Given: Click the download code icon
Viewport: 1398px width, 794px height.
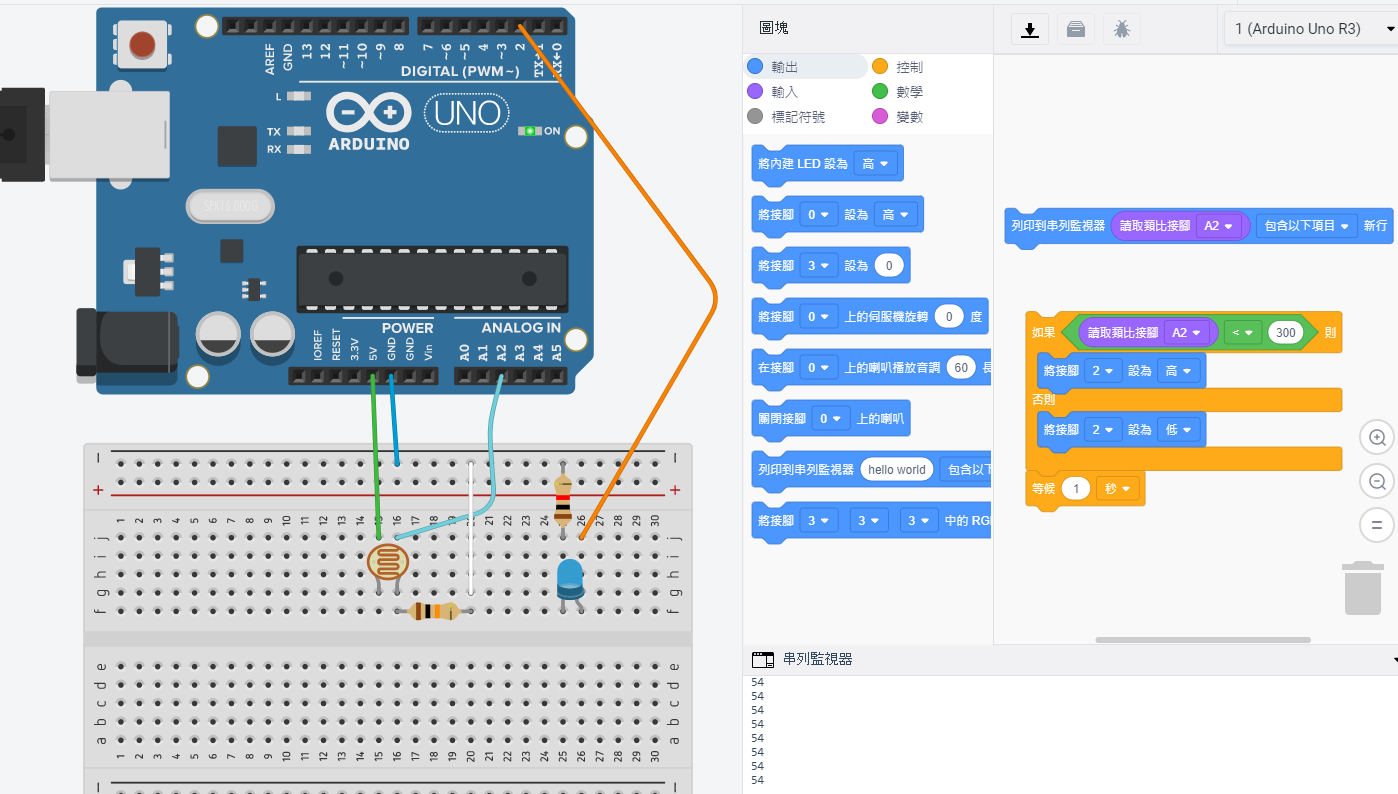Looking at the screenshot, I should tap(1029, 29).
